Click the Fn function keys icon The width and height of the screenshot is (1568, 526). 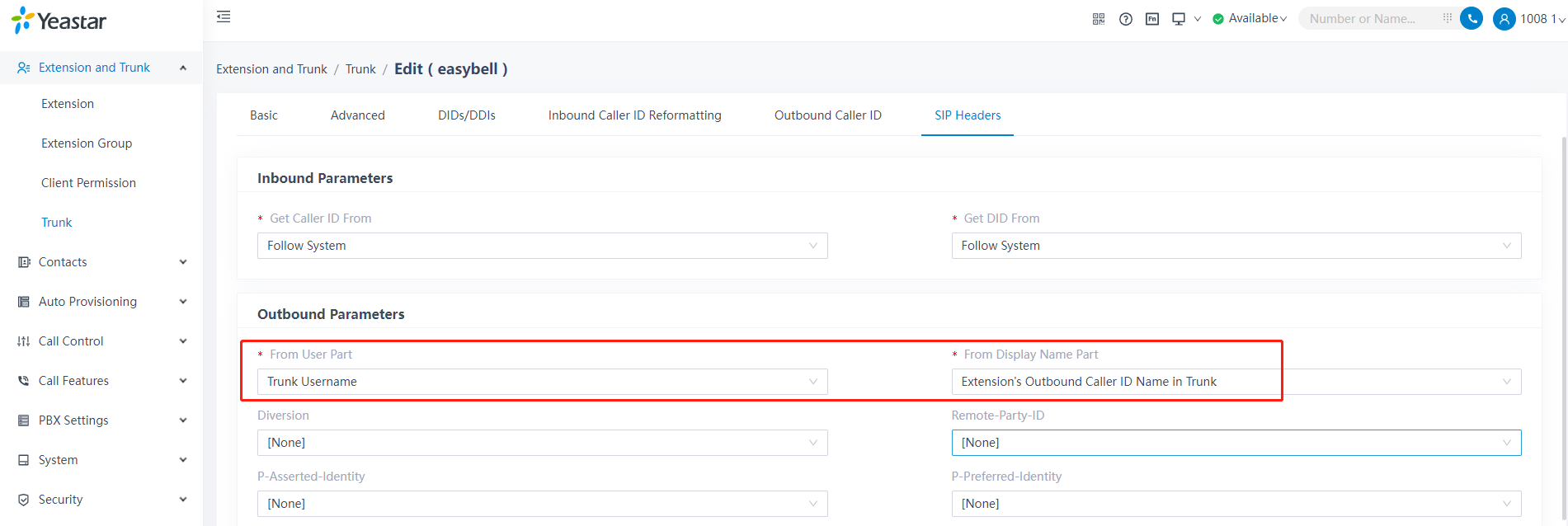(1152, 19)
